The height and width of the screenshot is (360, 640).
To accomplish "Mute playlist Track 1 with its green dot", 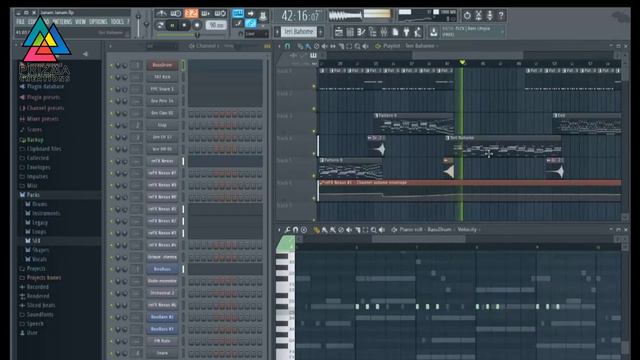I will (x=314, y=86).
